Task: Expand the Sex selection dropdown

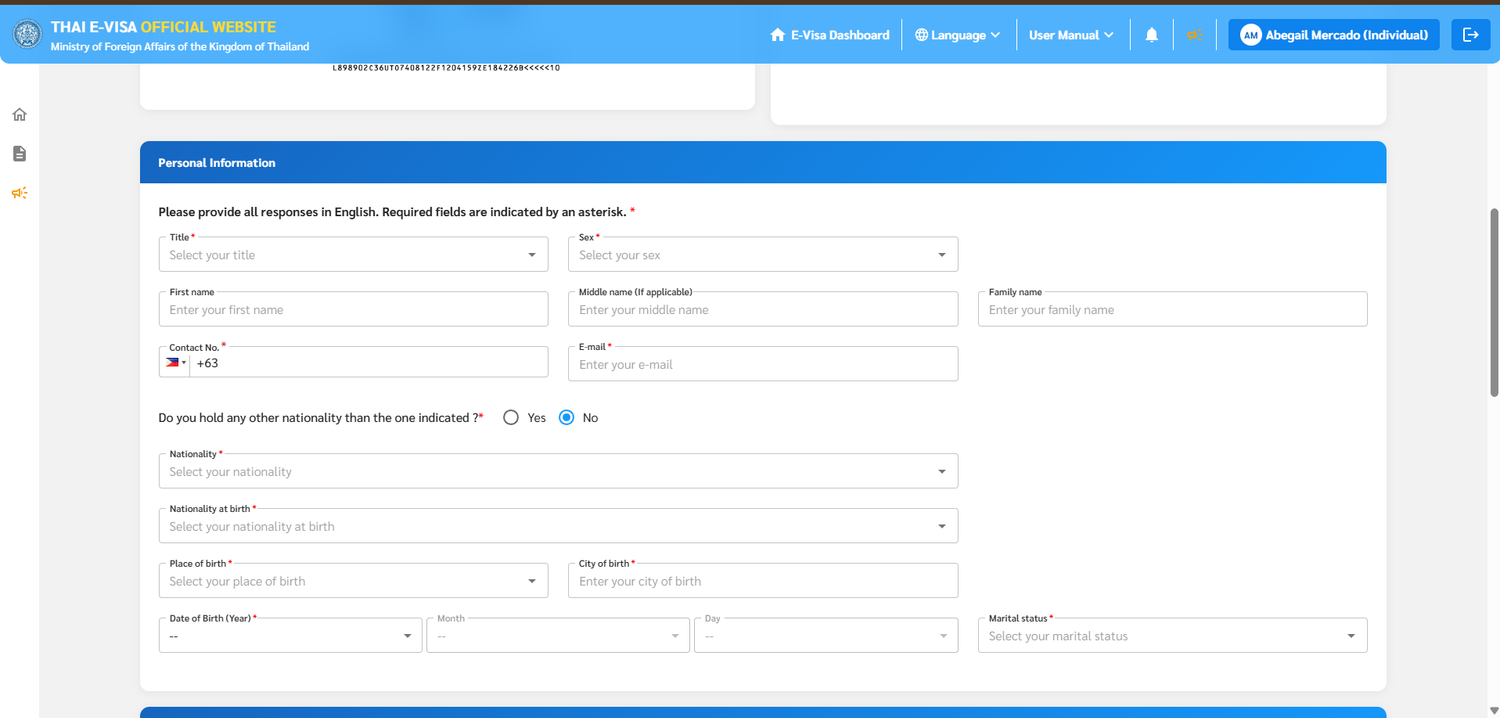Action: 763,255
